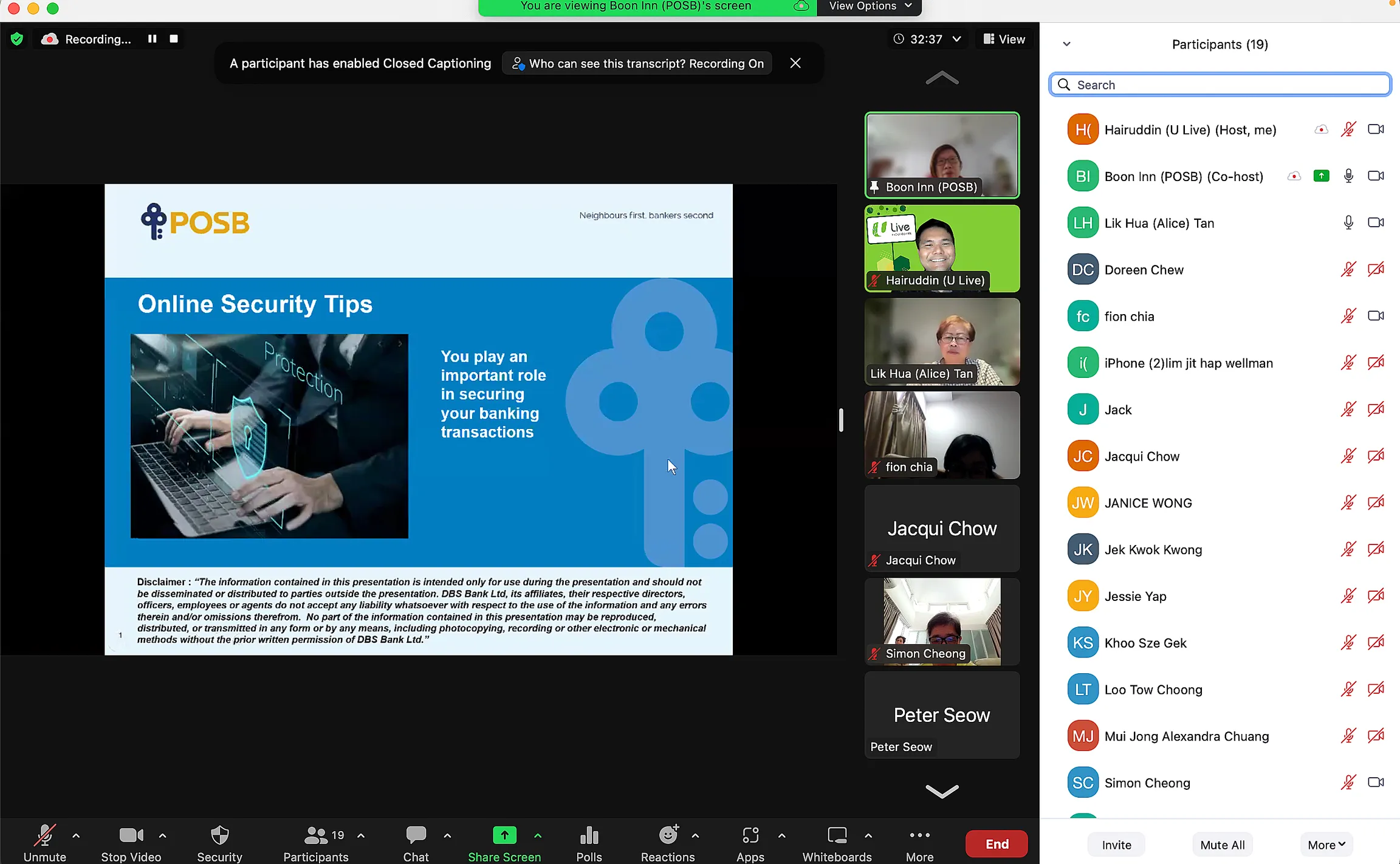Toggle Lik Hua (Alice) Tan microphone icon

(1348, 223)
